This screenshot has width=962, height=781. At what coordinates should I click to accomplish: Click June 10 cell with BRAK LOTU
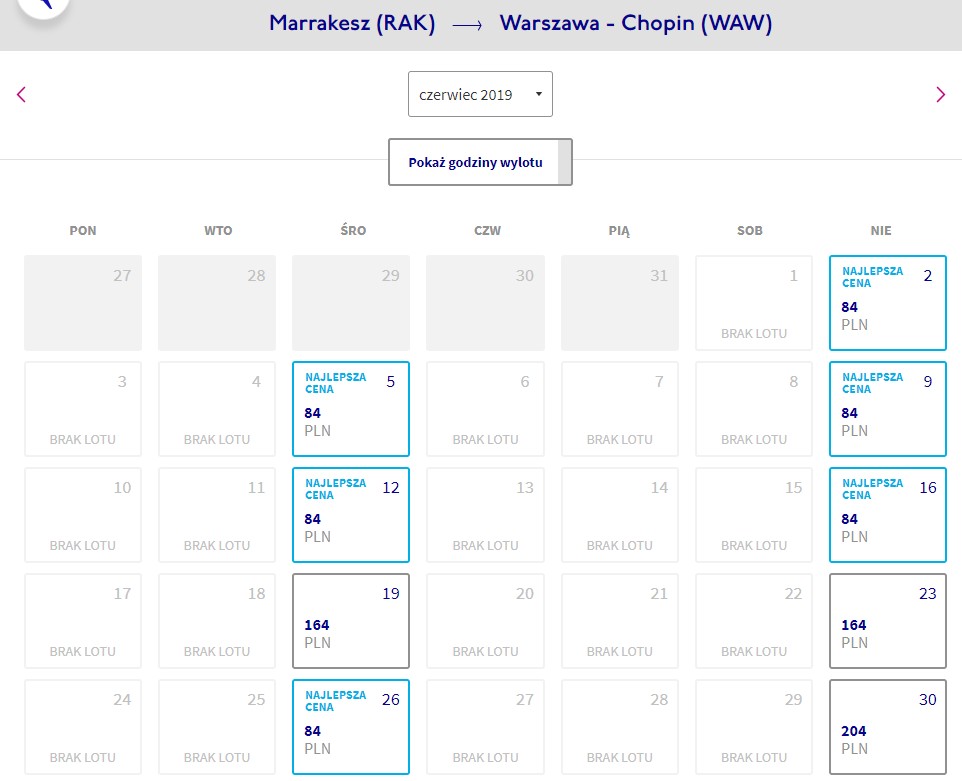click(83, 515)
